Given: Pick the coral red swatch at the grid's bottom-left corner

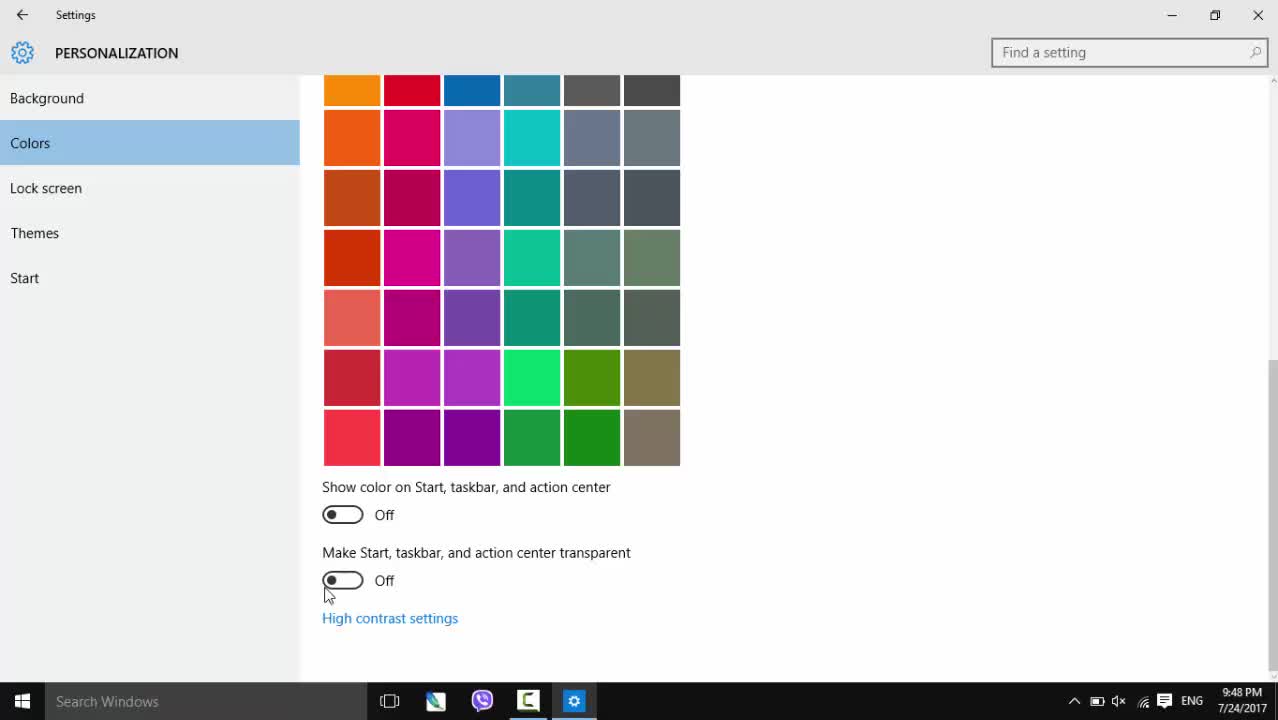Looking at the screenshot, I should 352,438.
